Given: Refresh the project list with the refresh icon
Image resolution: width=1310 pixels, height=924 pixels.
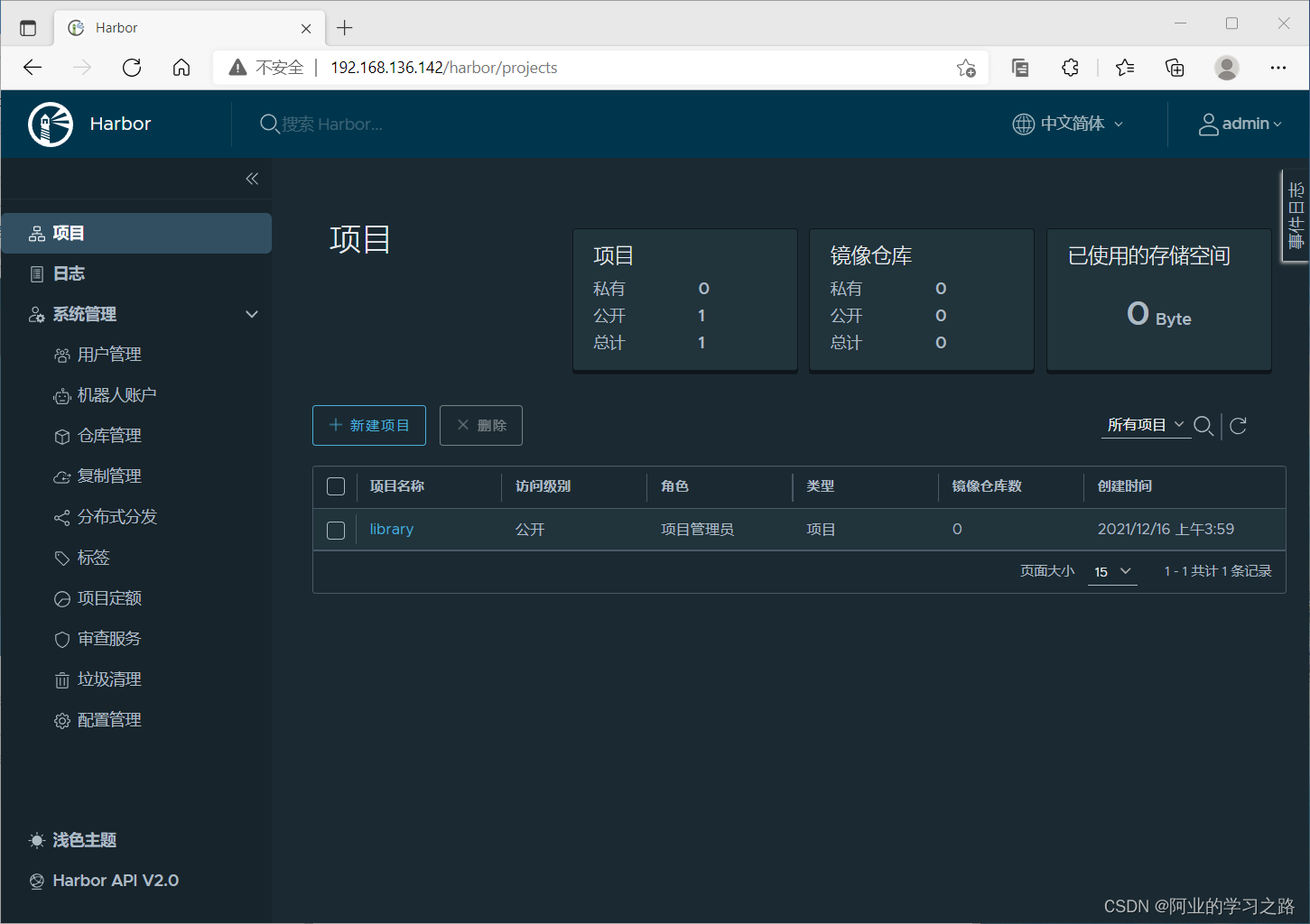Looking at the screenshot, I should pos(1238,425).
